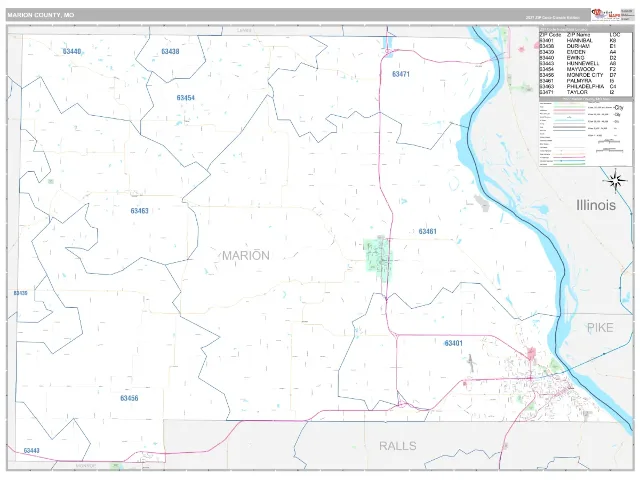This screenshot has height=480, width=640.
Task: Select ZIP code label 63401 on map
Action: pos(453,343)
